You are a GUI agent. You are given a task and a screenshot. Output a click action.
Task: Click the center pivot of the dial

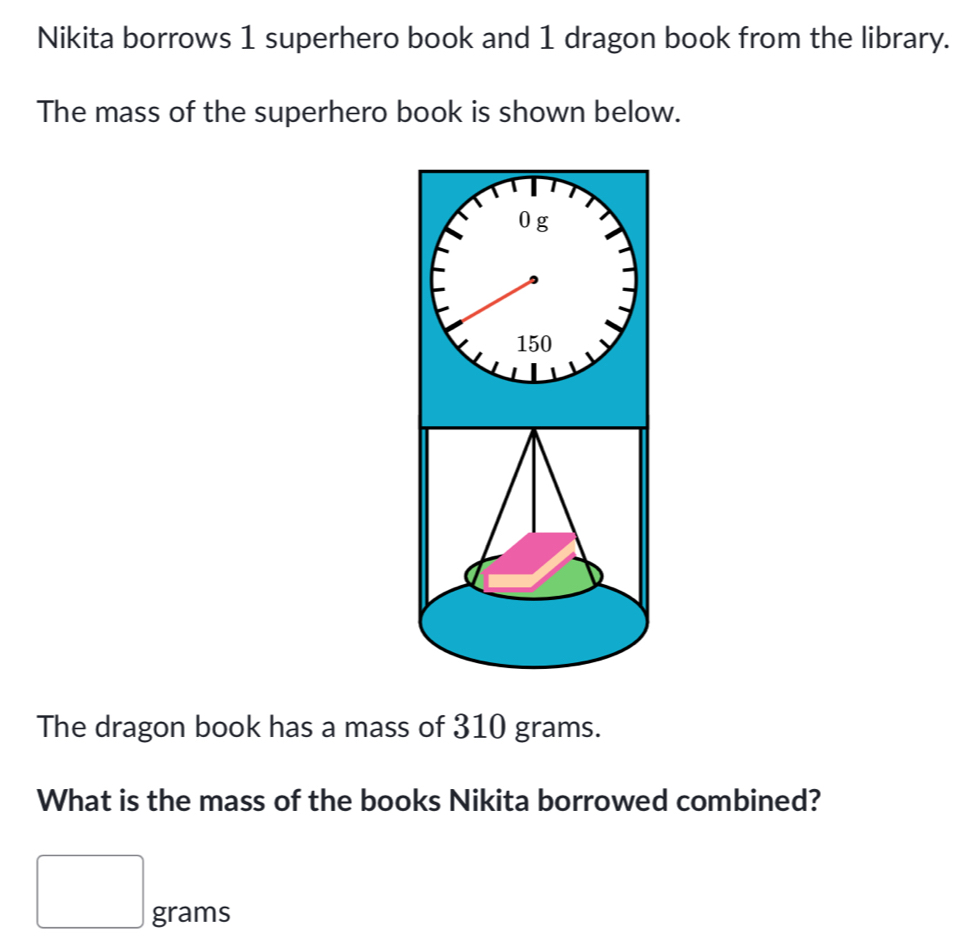pyautogui.click(x=534, y=281)
